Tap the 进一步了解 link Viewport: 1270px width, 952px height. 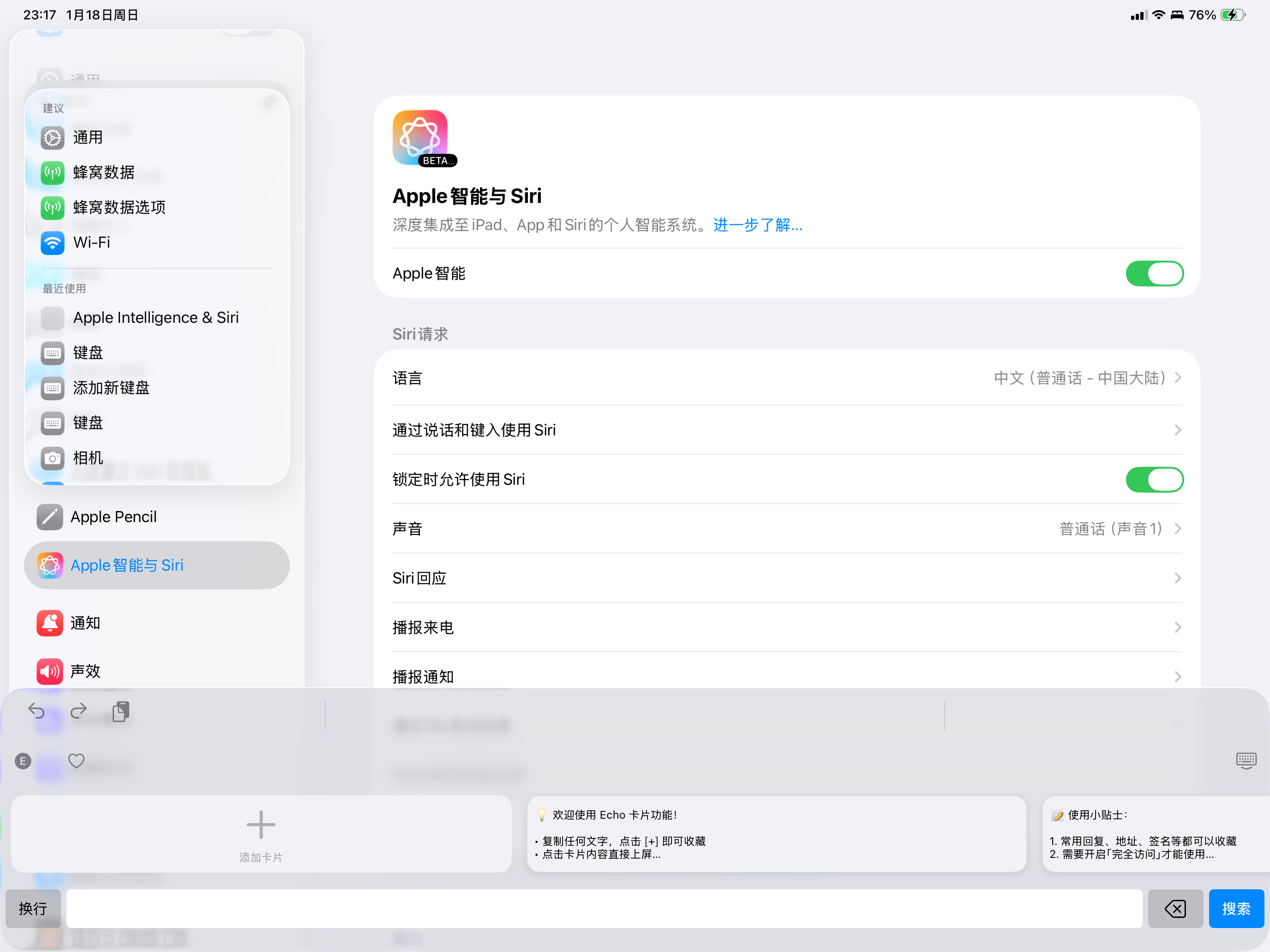coord(758,225)
